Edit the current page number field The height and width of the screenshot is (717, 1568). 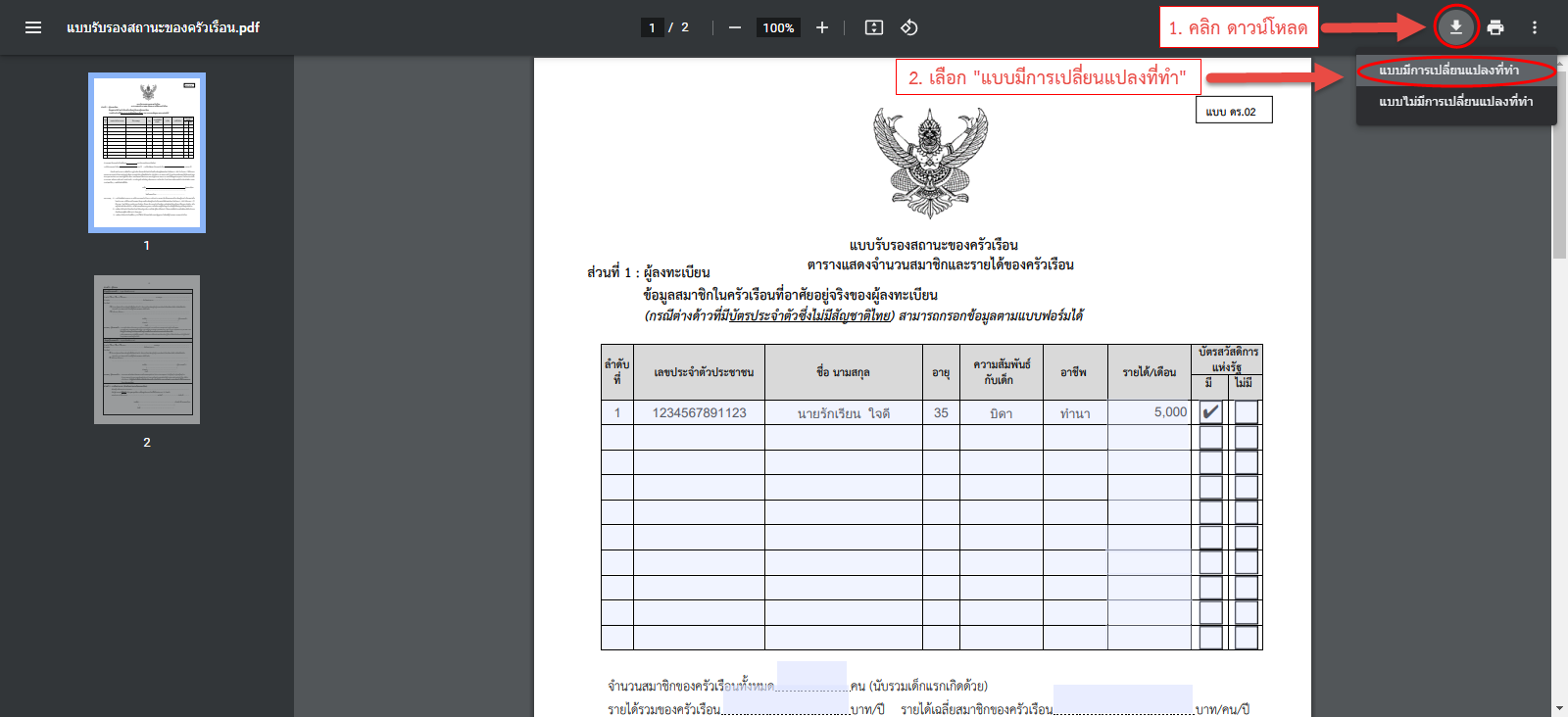(652, 27)
